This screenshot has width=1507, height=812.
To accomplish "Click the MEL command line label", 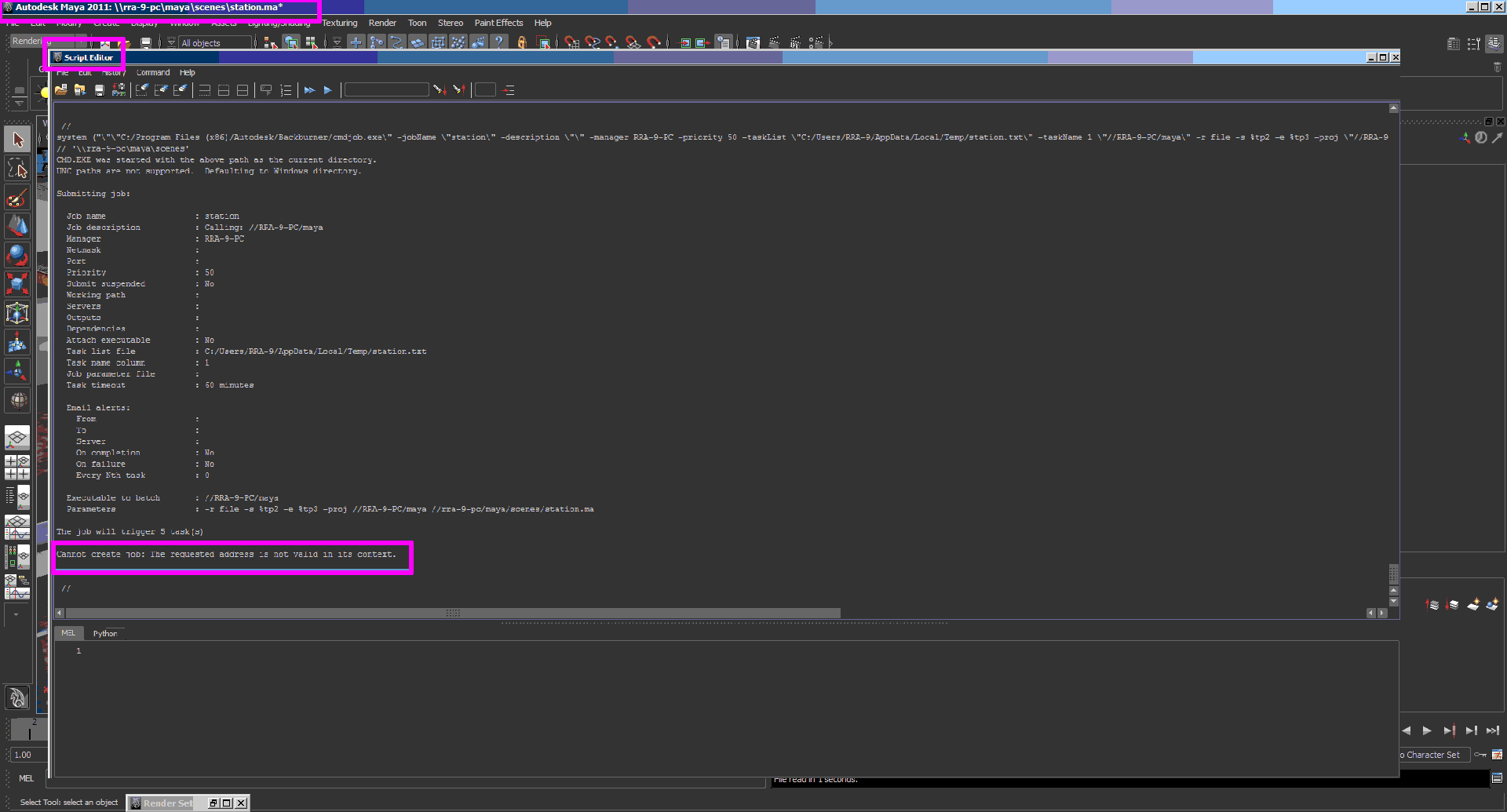I will tap(26, 778).
